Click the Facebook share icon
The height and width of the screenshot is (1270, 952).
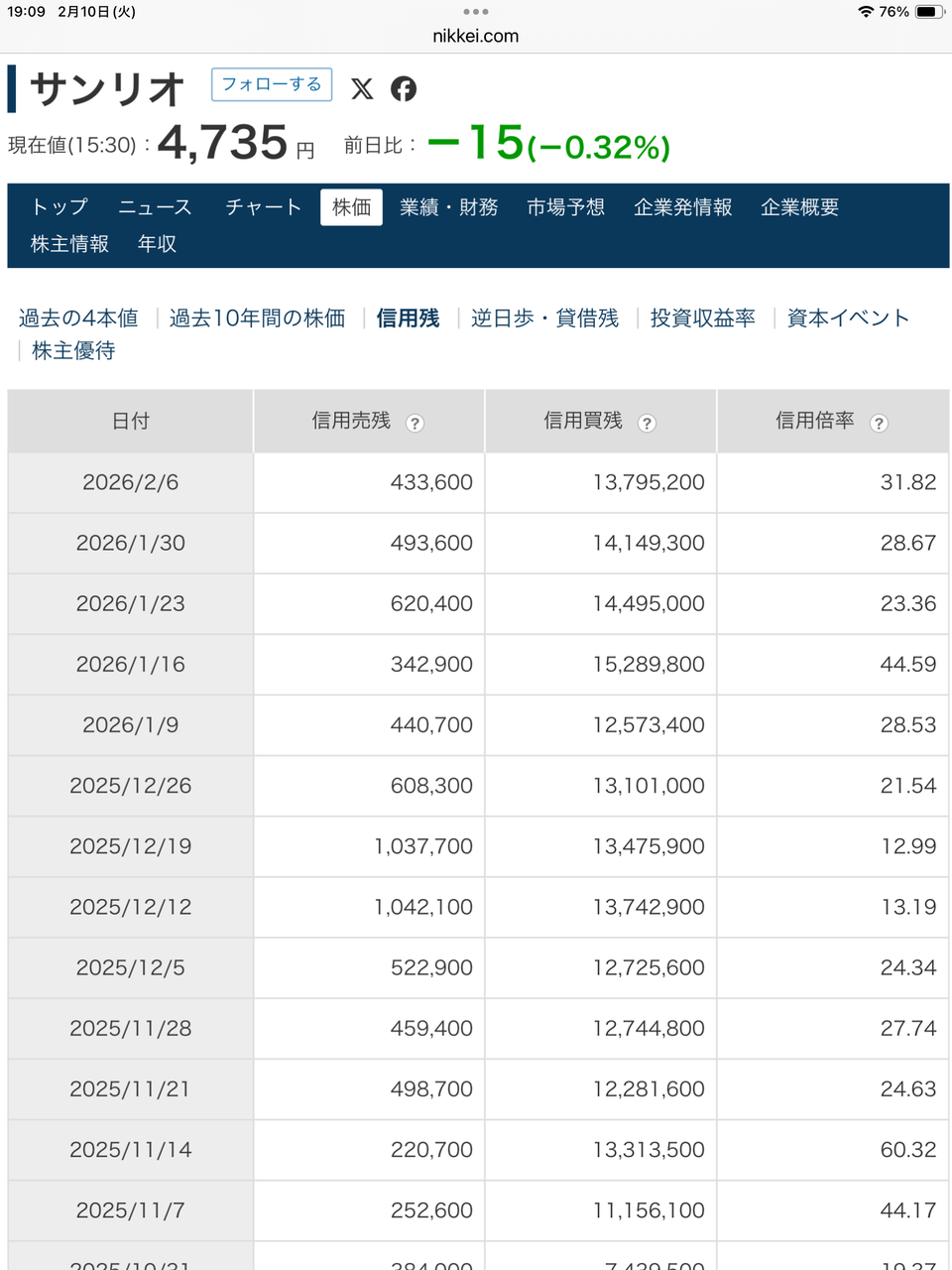point(404,88)
